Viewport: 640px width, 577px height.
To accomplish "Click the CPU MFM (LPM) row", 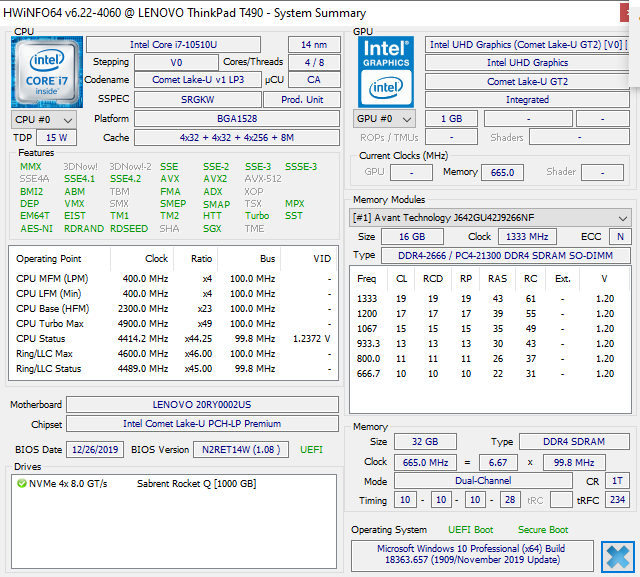I will [173, 279].
